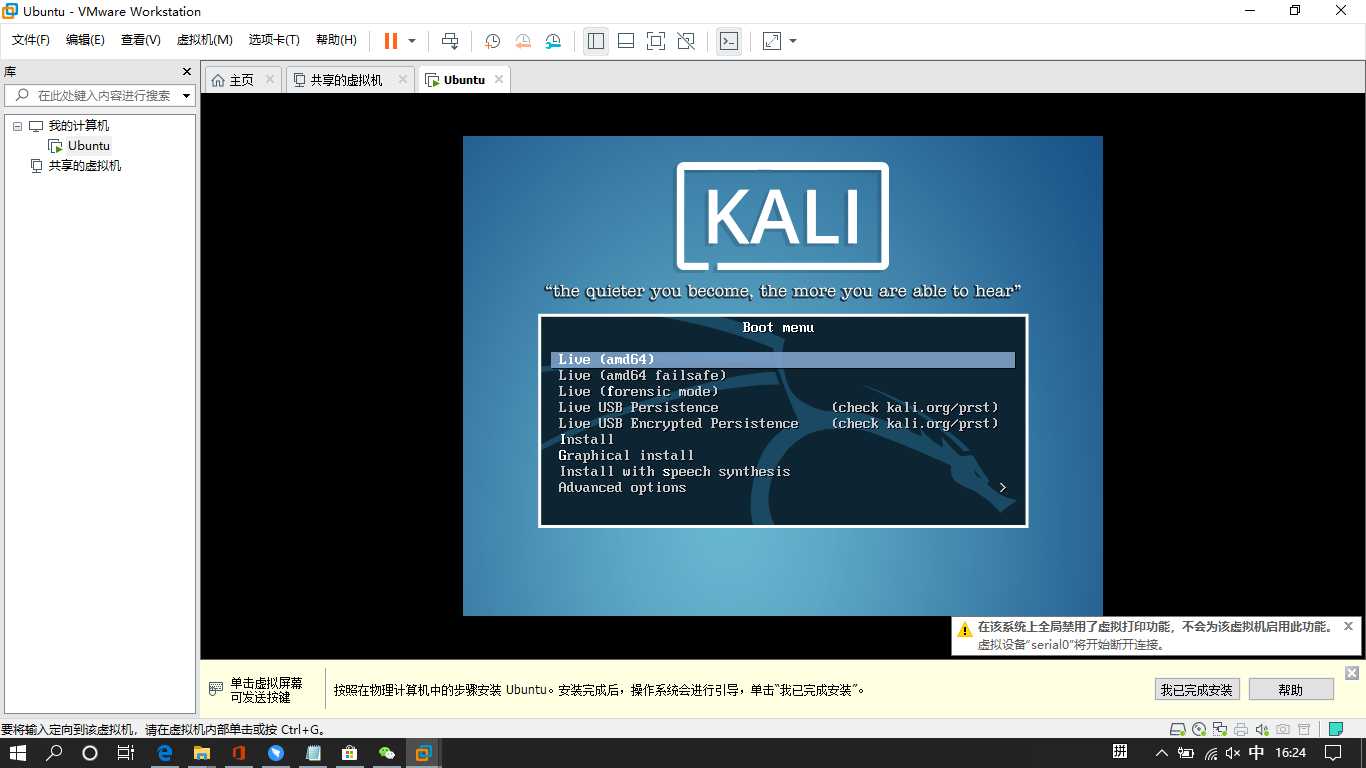Click the sound card status icon

(1262, 730)
